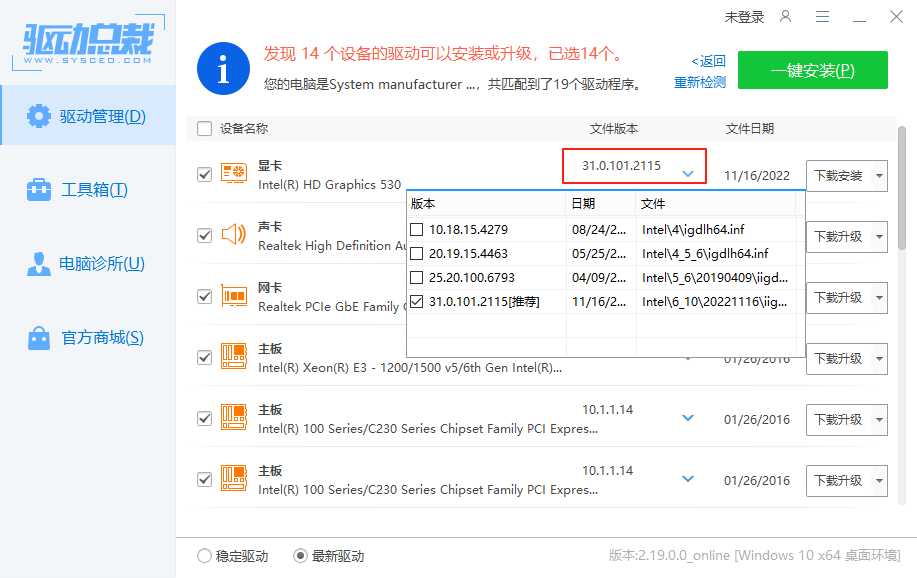
Task: Click the 文件版本 column header
Action: [613, 129]
